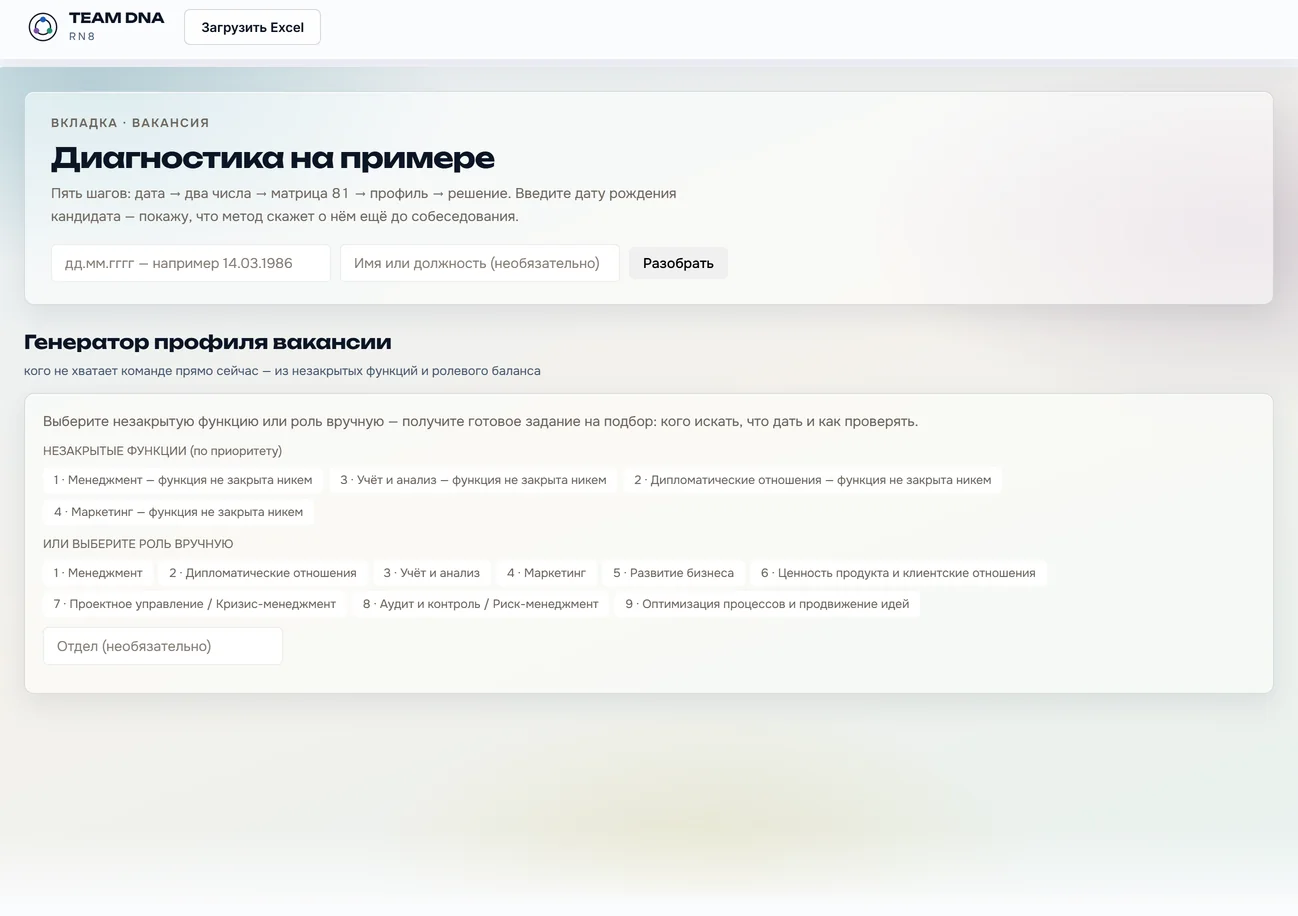The image size is (1298, 916).
Task: Click the RN8 subtitle under the logo
Action: point(82,36)
